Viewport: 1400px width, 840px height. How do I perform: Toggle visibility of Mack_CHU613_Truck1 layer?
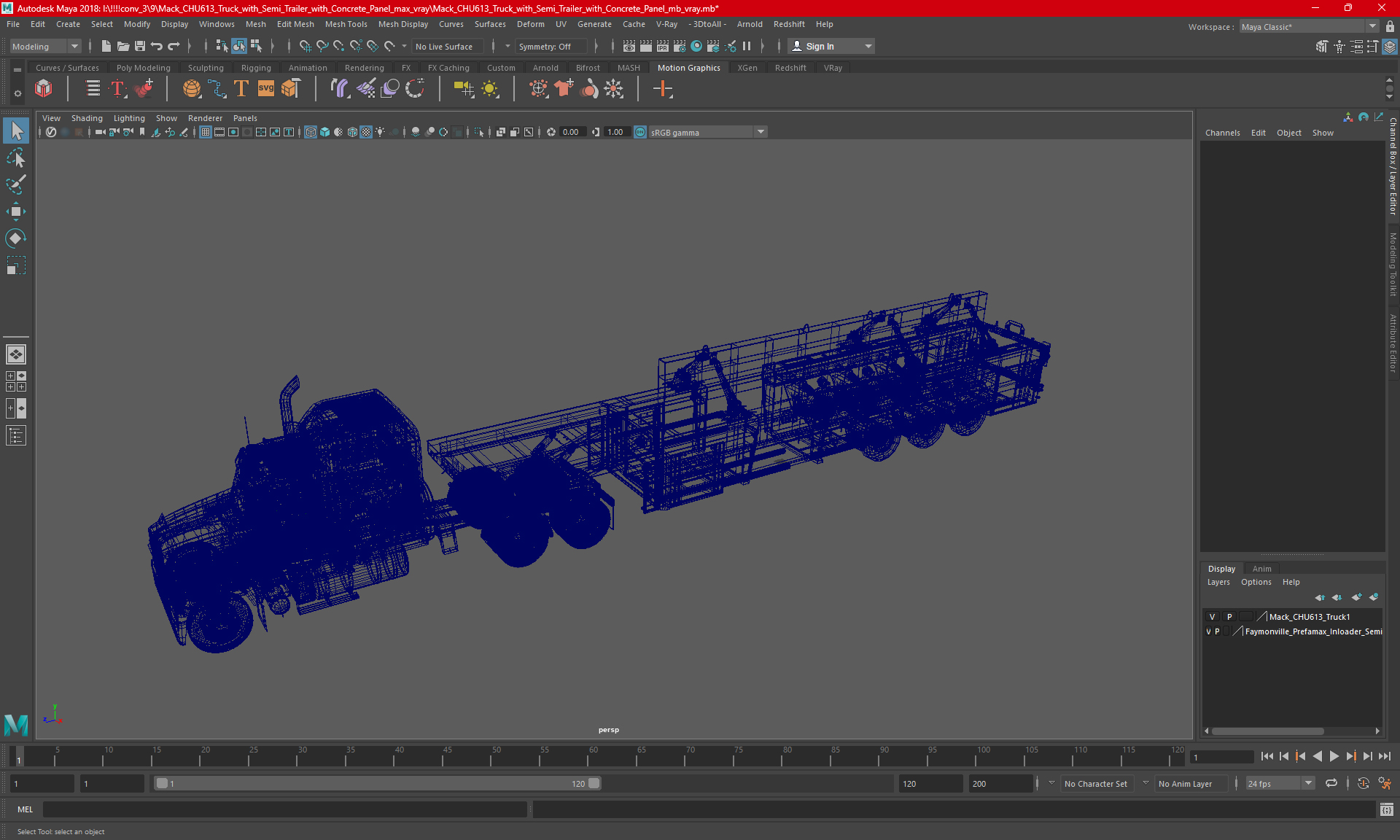point(1212,617)
